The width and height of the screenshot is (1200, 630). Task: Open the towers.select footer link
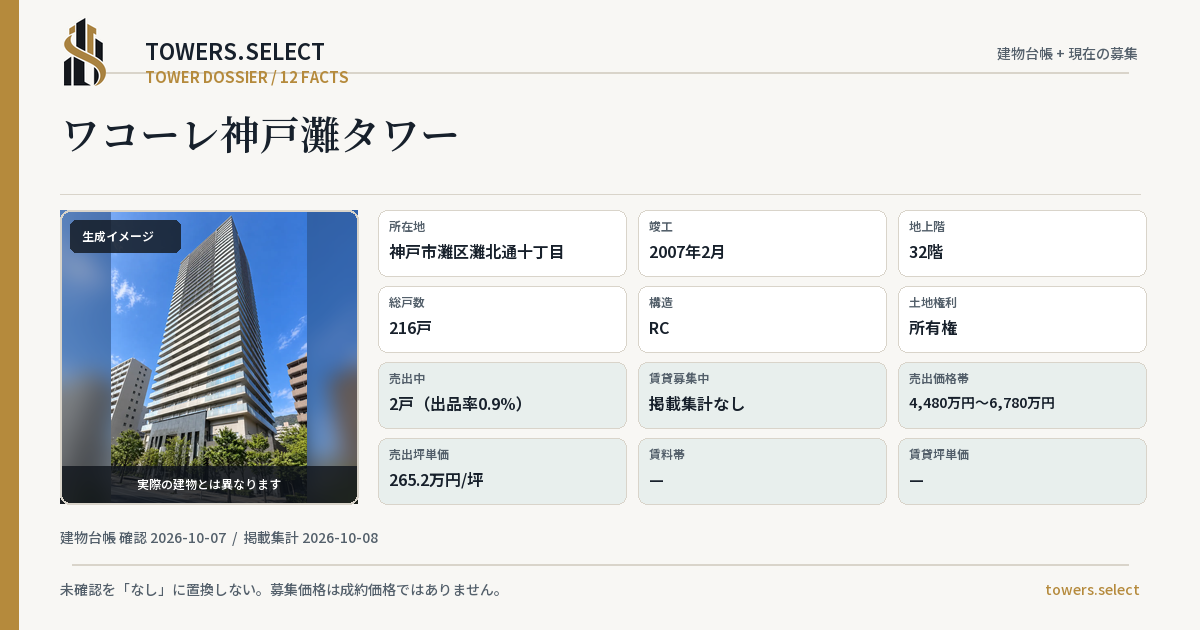coord(1092,590)
